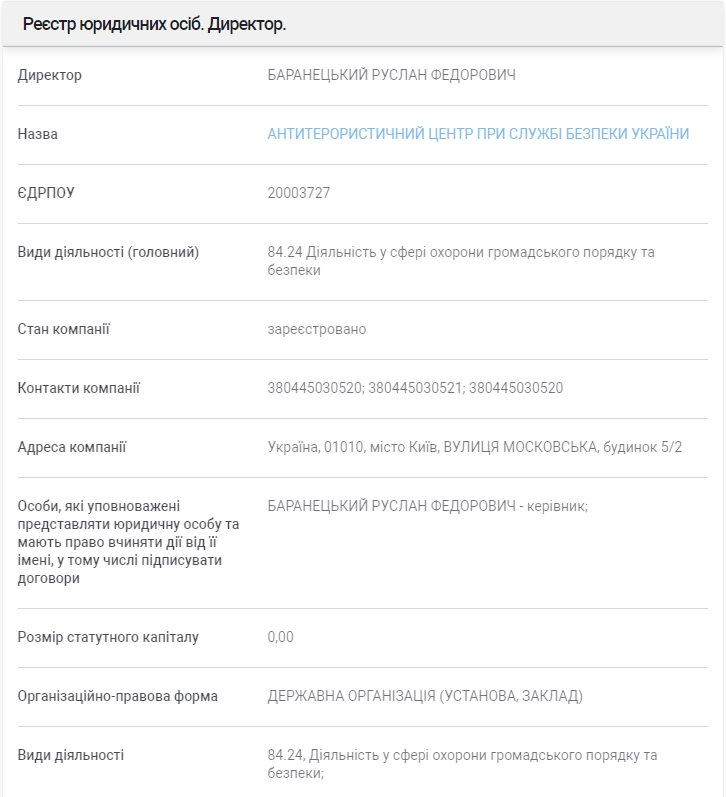Click the Стан компанії label

(64, 329)
